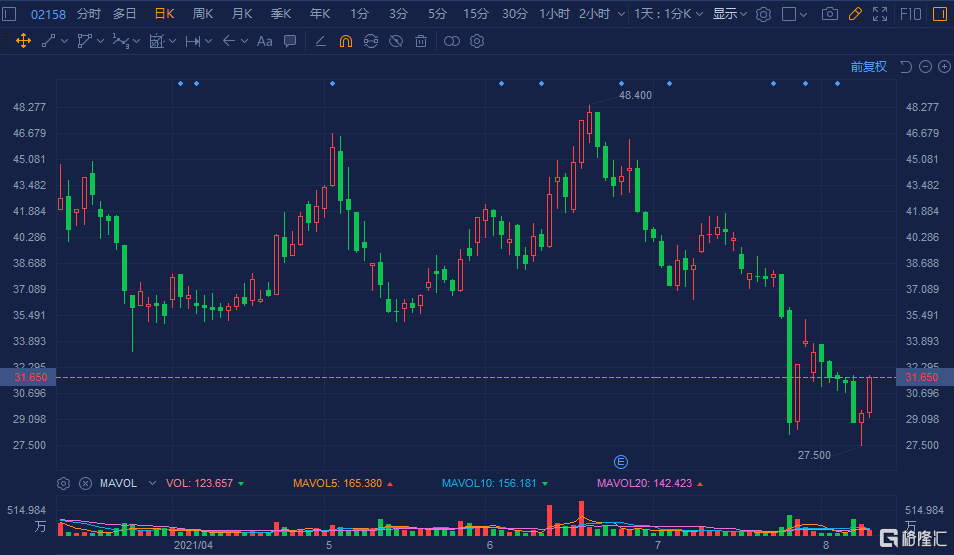The width and height of the screenshot is (954, 555).
Task: Toggle the left side panel
Action: tap(9, 13)
